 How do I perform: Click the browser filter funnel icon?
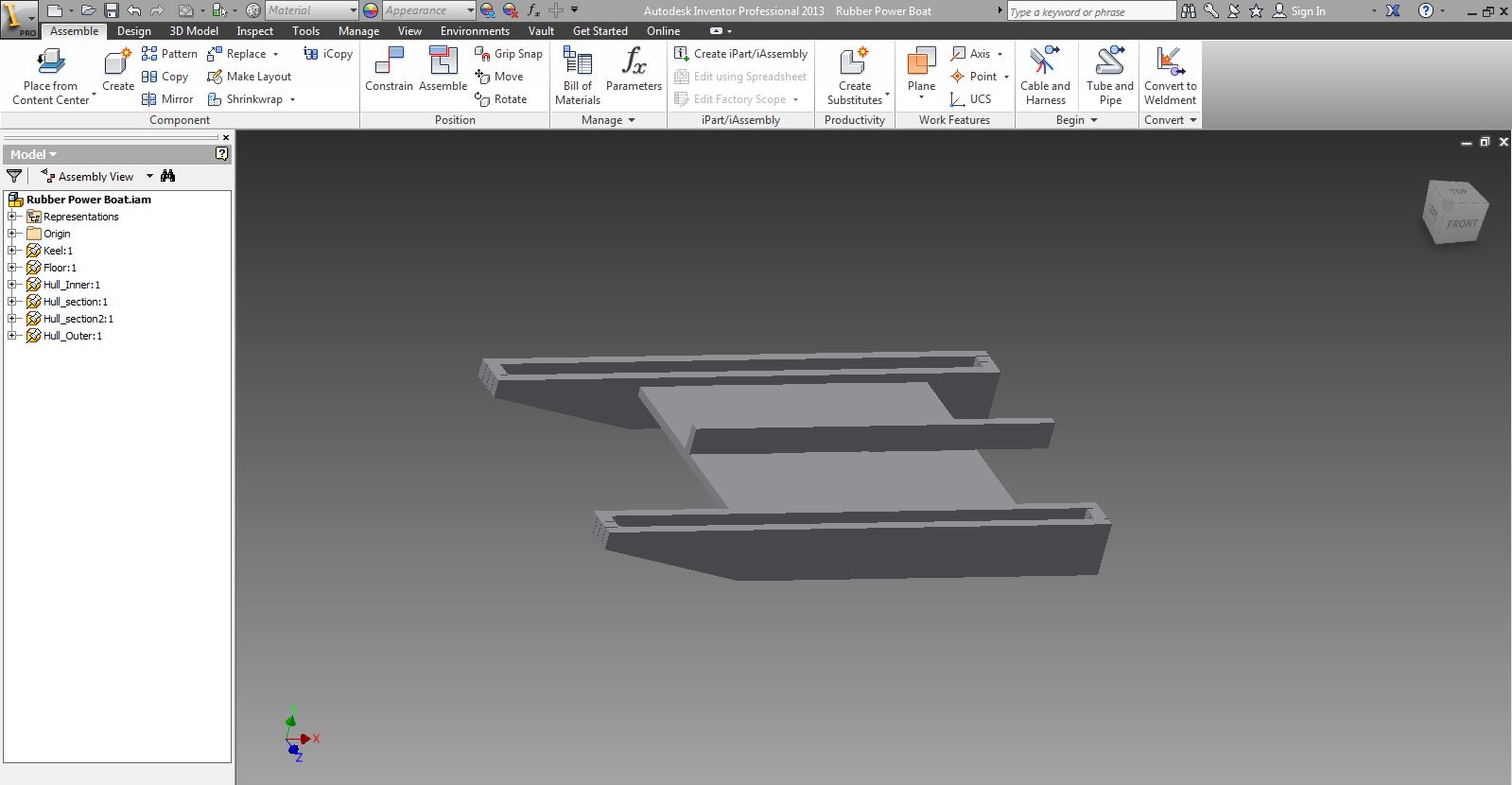click(14, 176)
